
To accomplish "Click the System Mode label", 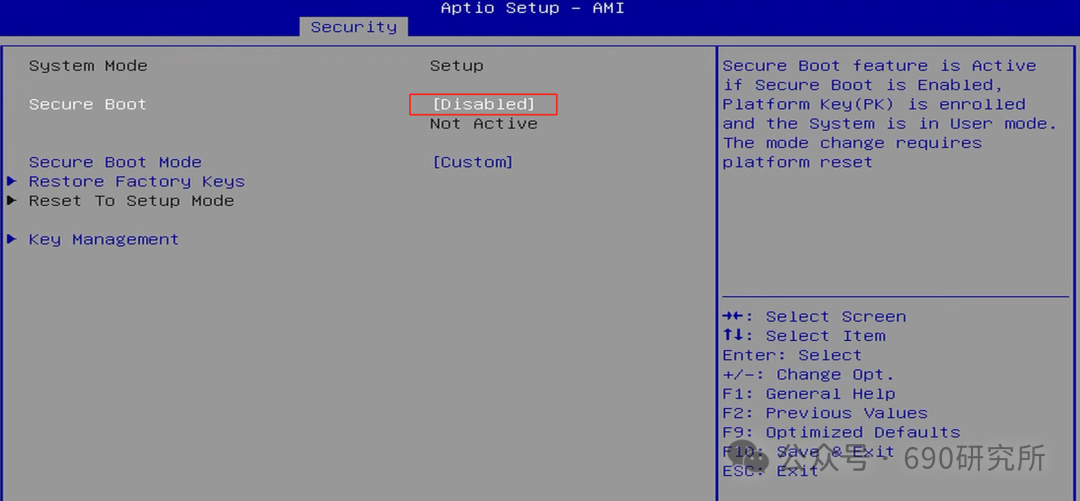I will pyautogui.click(x=88, y=65).
